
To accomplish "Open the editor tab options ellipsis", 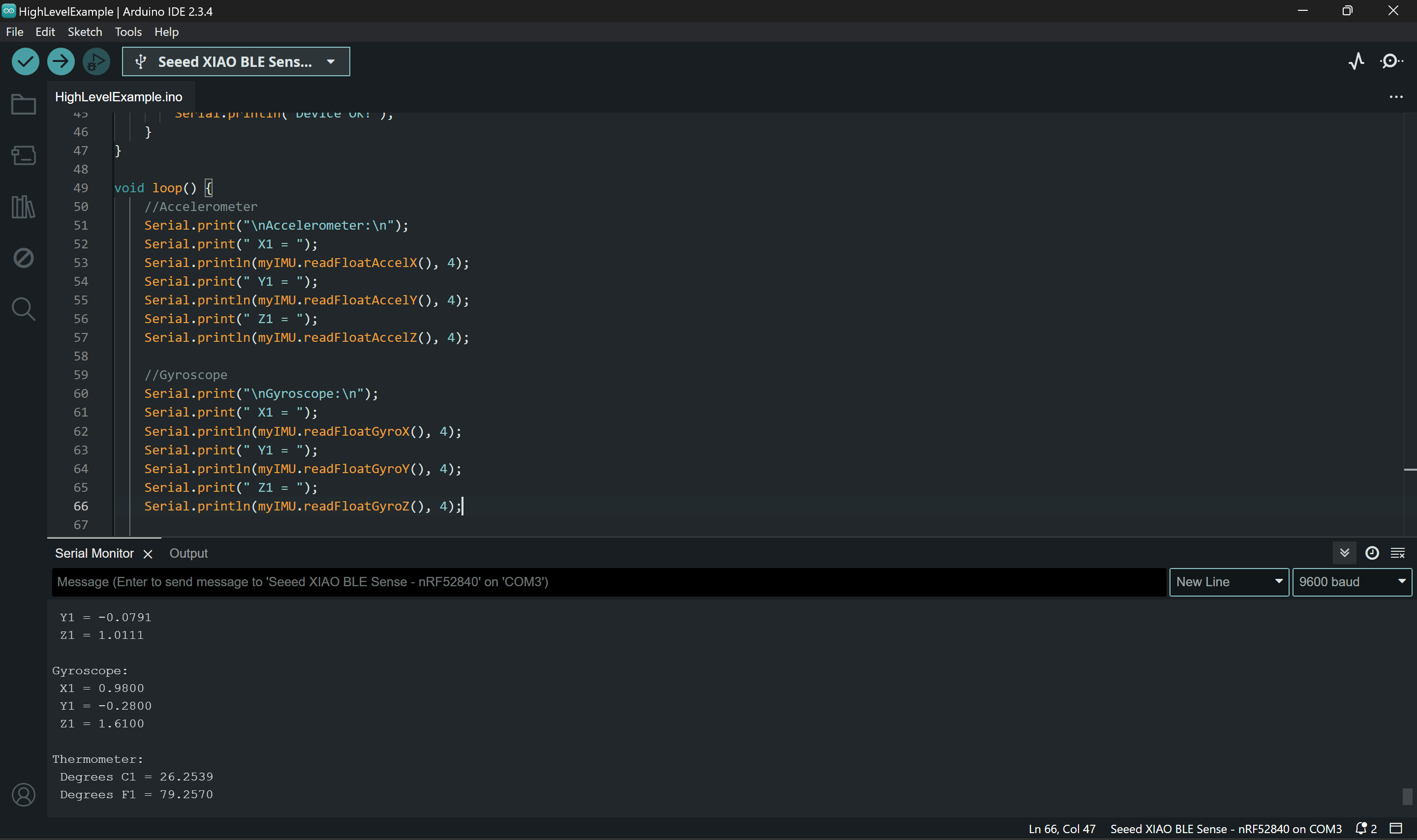I will click(1395, 97).
